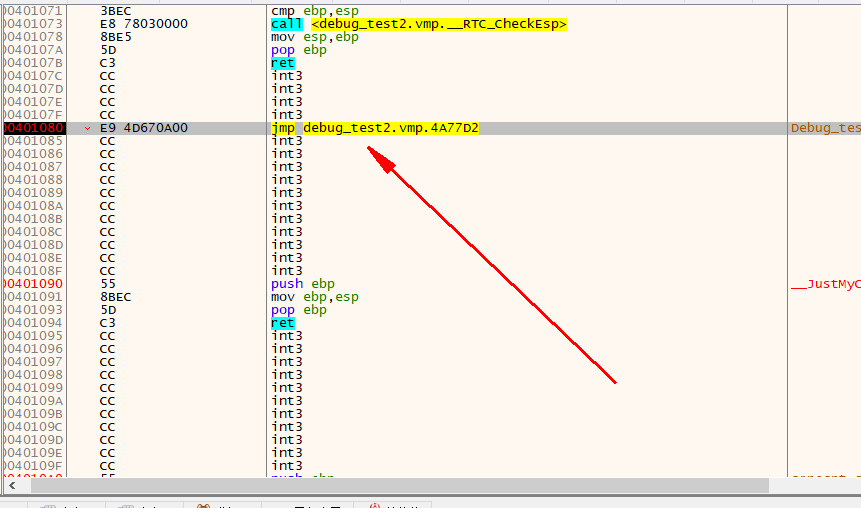Image resolution: width=861 pixels, height=508 pixels.
Task: Select the jmp debug_test2.vmp.4A77D2 instruction
Action: [375, 128]
